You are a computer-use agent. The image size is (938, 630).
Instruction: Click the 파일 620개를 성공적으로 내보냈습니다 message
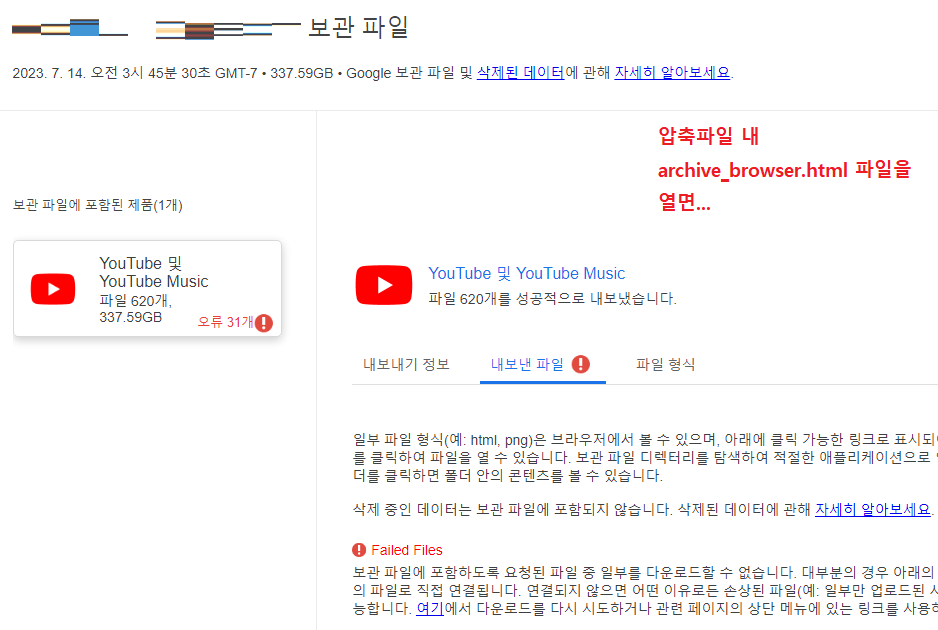(552, 299)
